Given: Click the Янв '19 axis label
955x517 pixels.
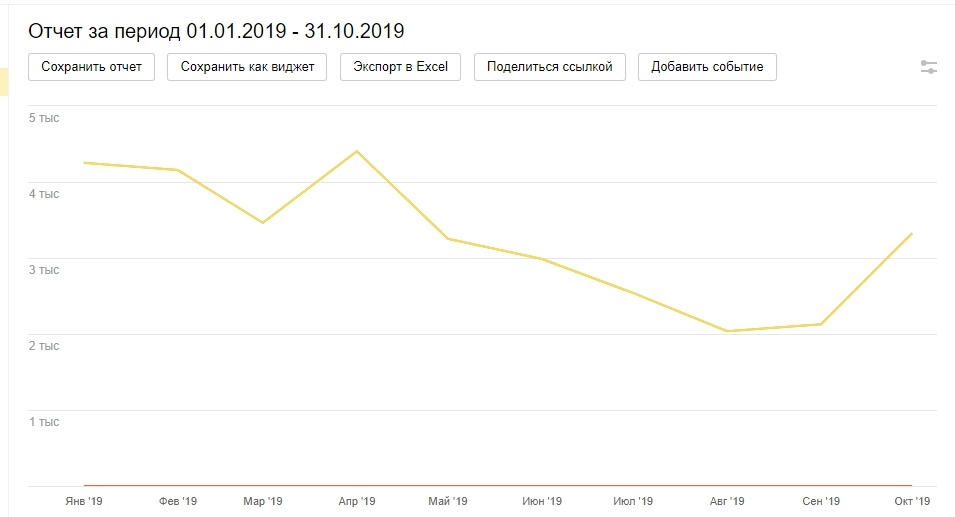Looking at the screenshot, I should (84, 501).
